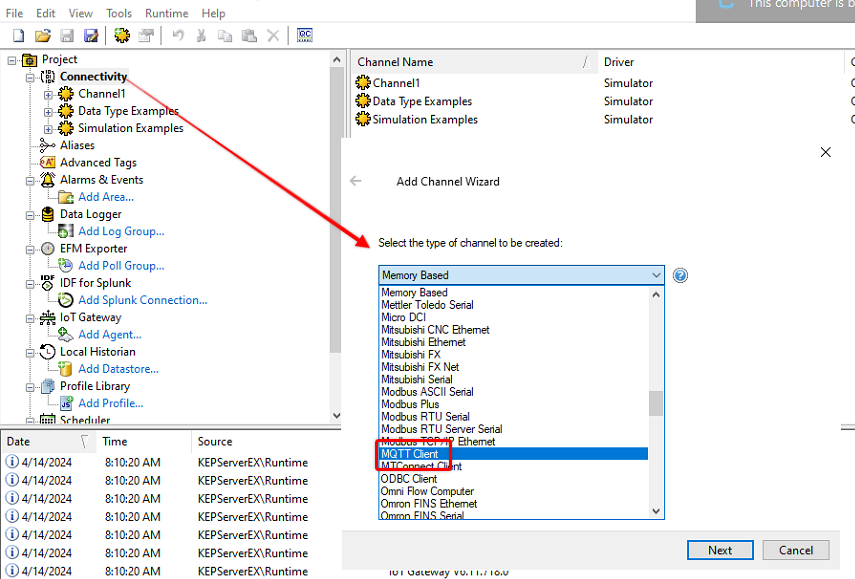The height and width of the screenshot is (579, 855).
Task: Click the Add Datastore... link
Action: [118, 369]
